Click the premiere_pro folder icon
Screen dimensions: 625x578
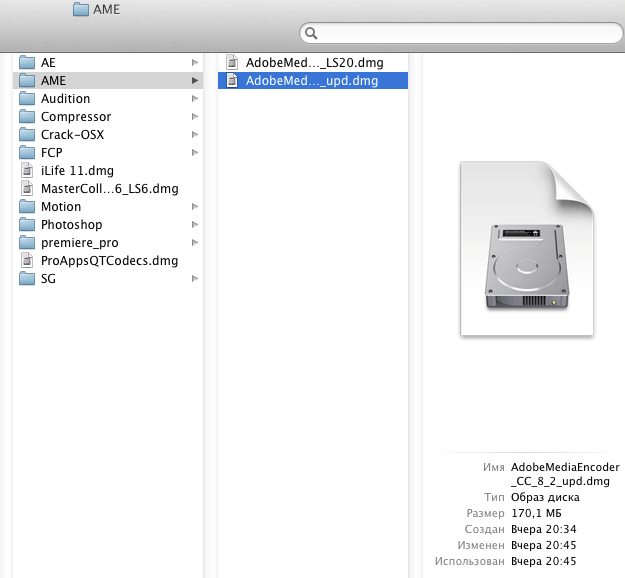click(x=27, y=243)
